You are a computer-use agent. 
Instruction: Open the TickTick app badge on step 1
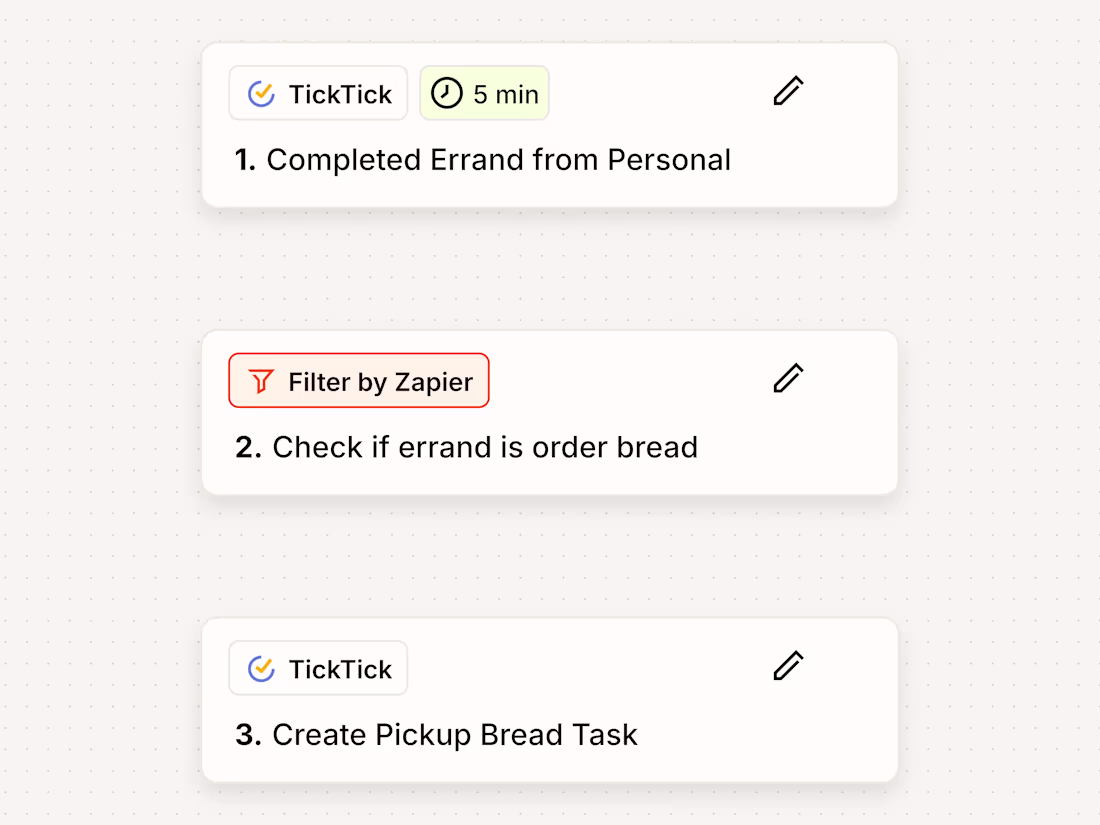(x=318, y=93)
